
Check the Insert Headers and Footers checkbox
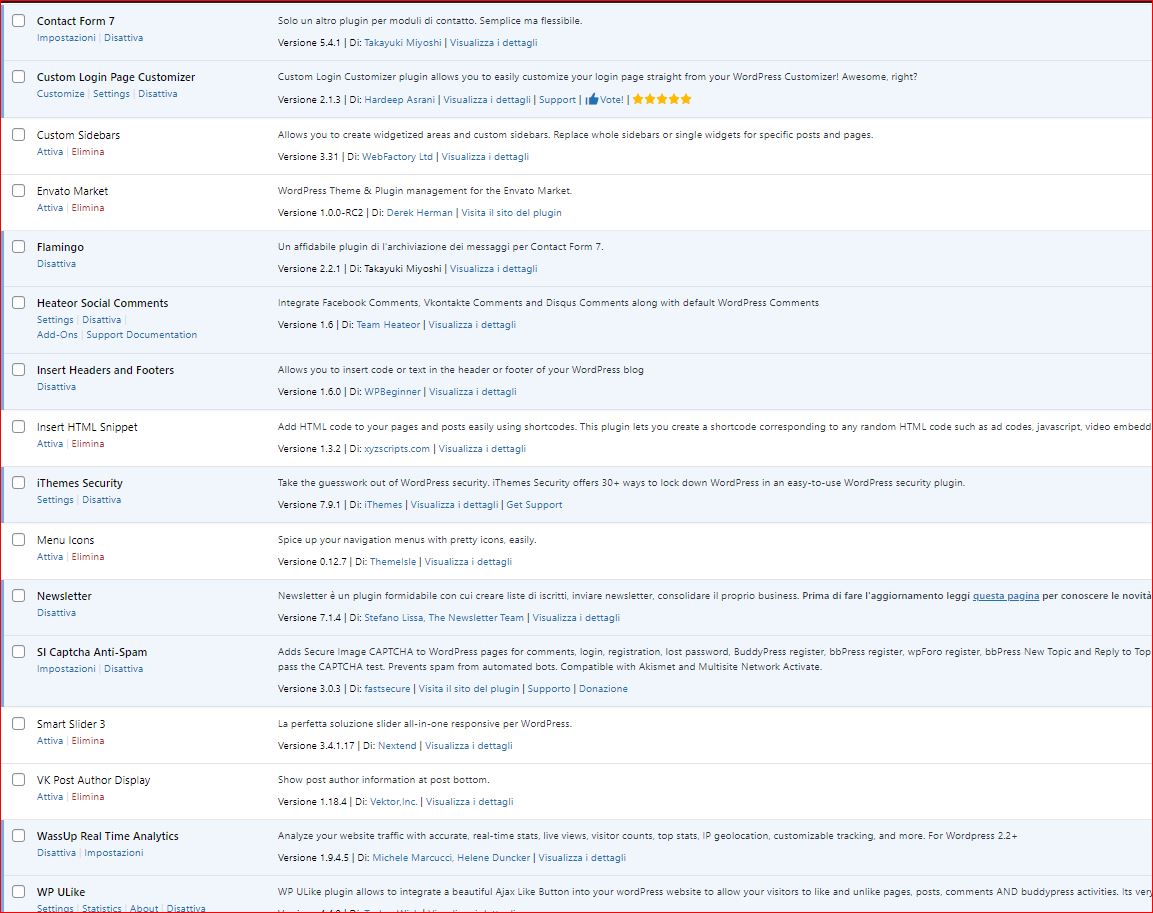18,369
